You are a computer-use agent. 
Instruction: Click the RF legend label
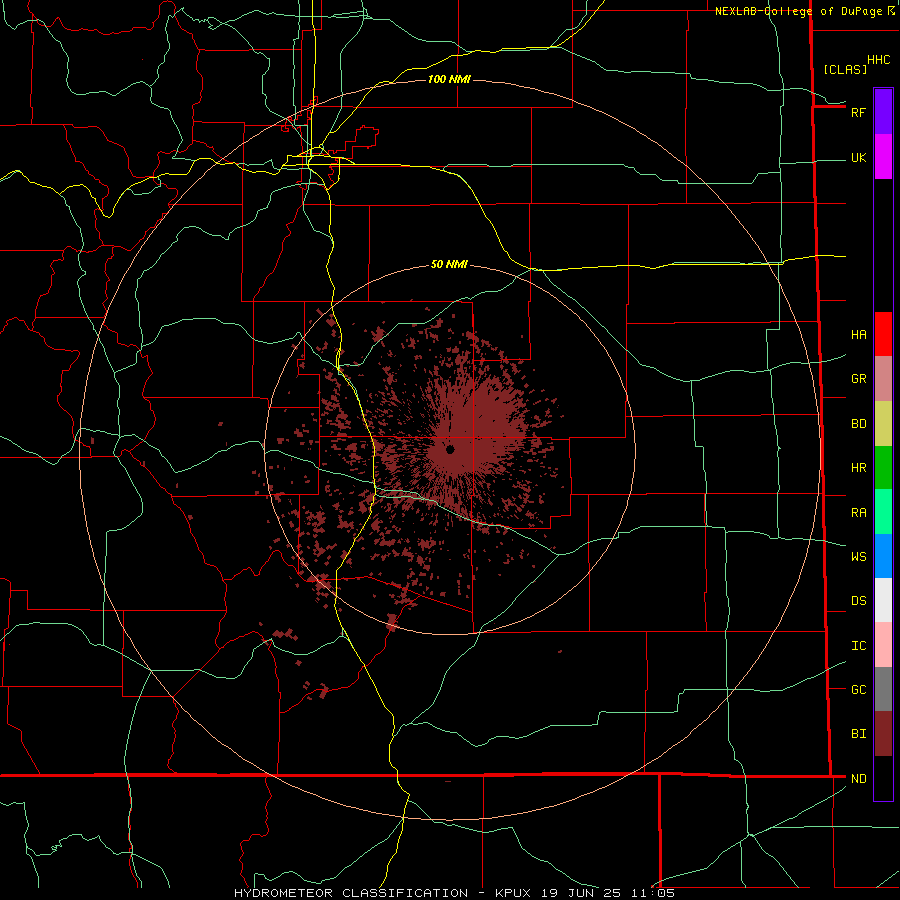858,112
